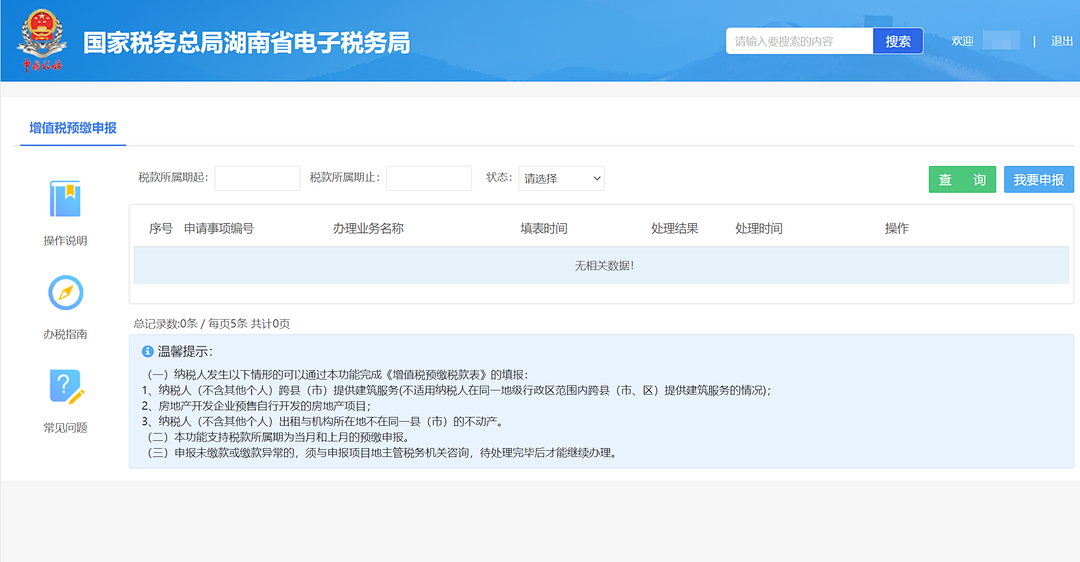
Task: Select the 增值税预缴申报 tab
Action: click(x=73, y=128)
